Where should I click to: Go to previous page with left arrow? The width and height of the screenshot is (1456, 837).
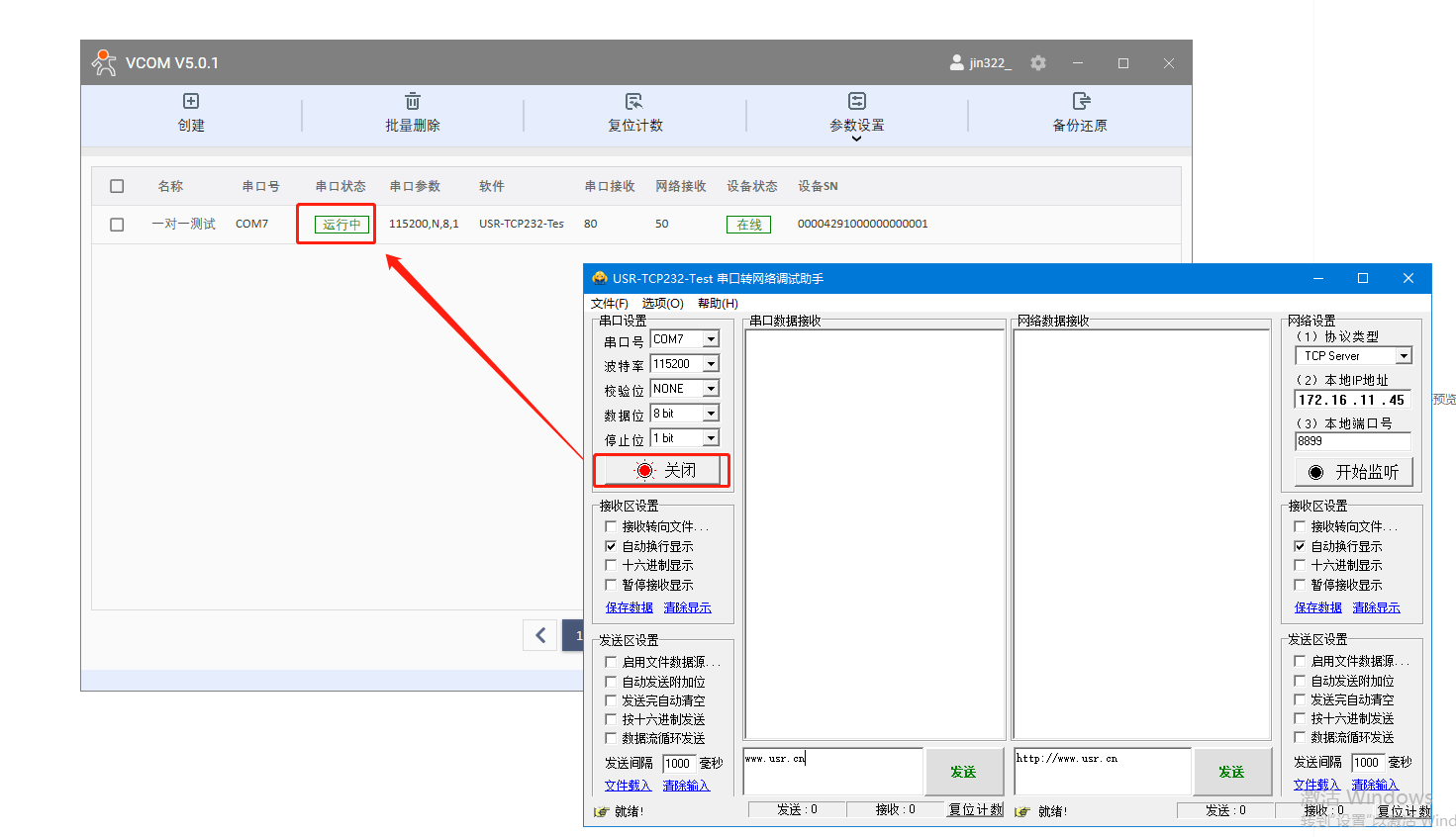(540, 635)
